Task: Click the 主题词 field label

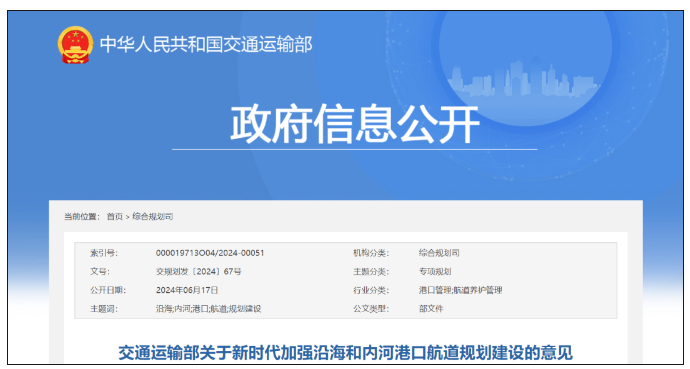Action: pos(104,309)
